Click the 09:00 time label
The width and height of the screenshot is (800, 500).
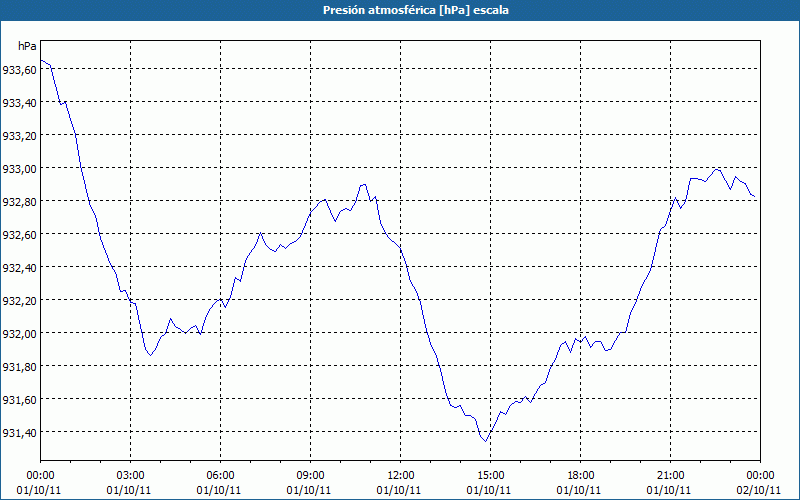[310, 476]
